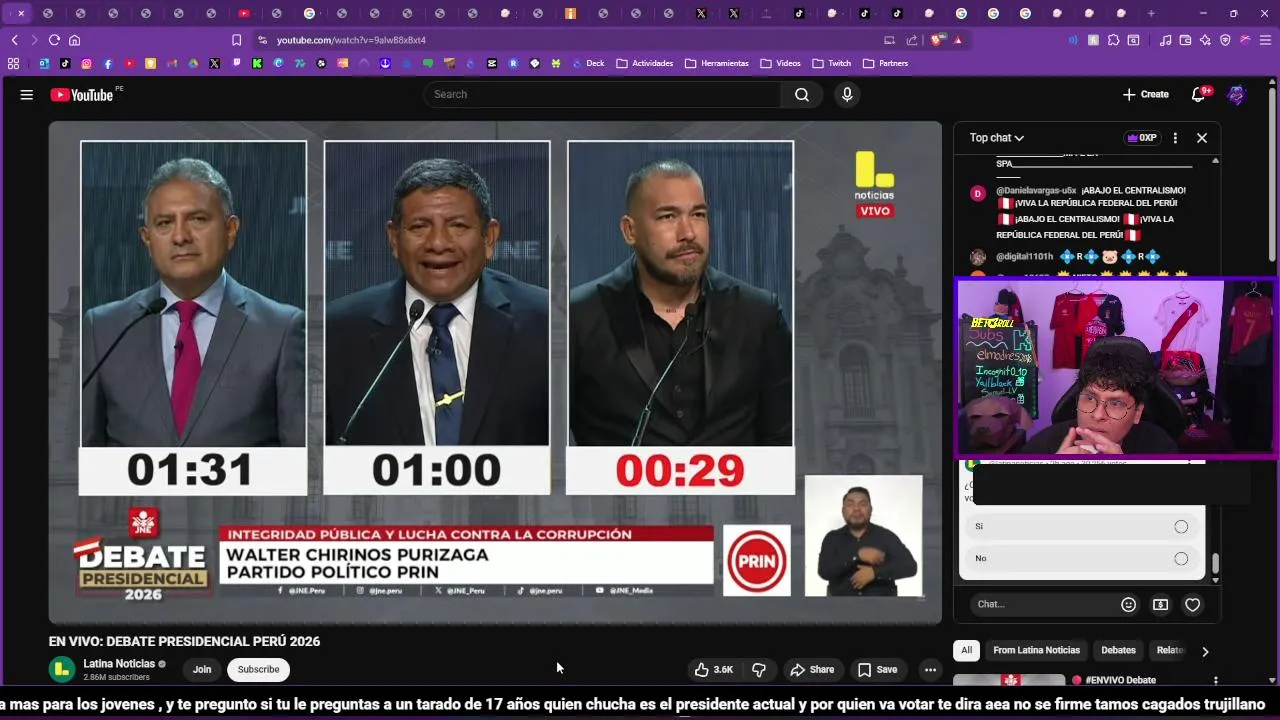1280x720 pixels.
Task: Open the browser apps grid icon
Action: click(x=13, y=63)
